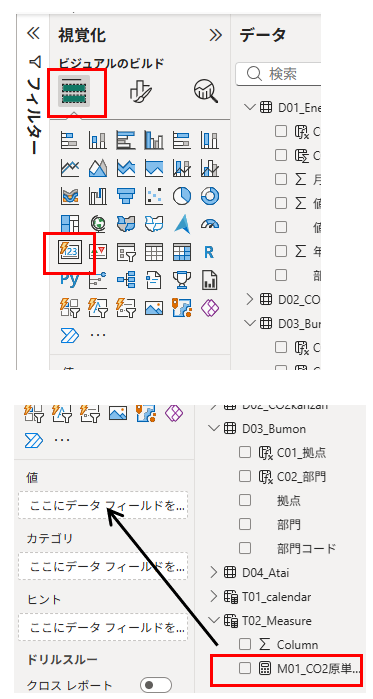Add a gauge visual
Screen dimensions: 373x699
209,224
